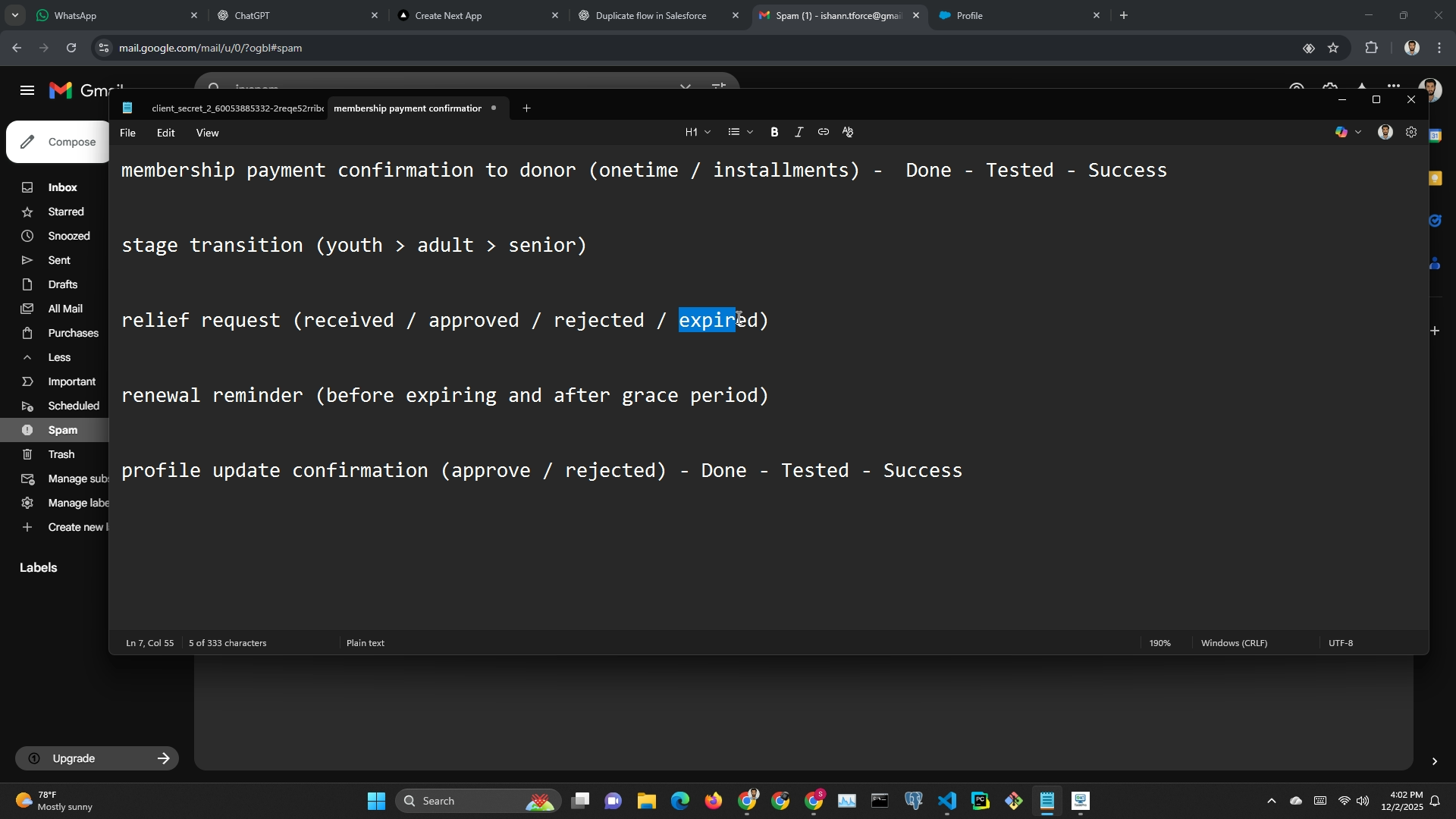1456x819 pixels.
Task: Insert a link using the toolbar icon
Action: coord(823,133)
